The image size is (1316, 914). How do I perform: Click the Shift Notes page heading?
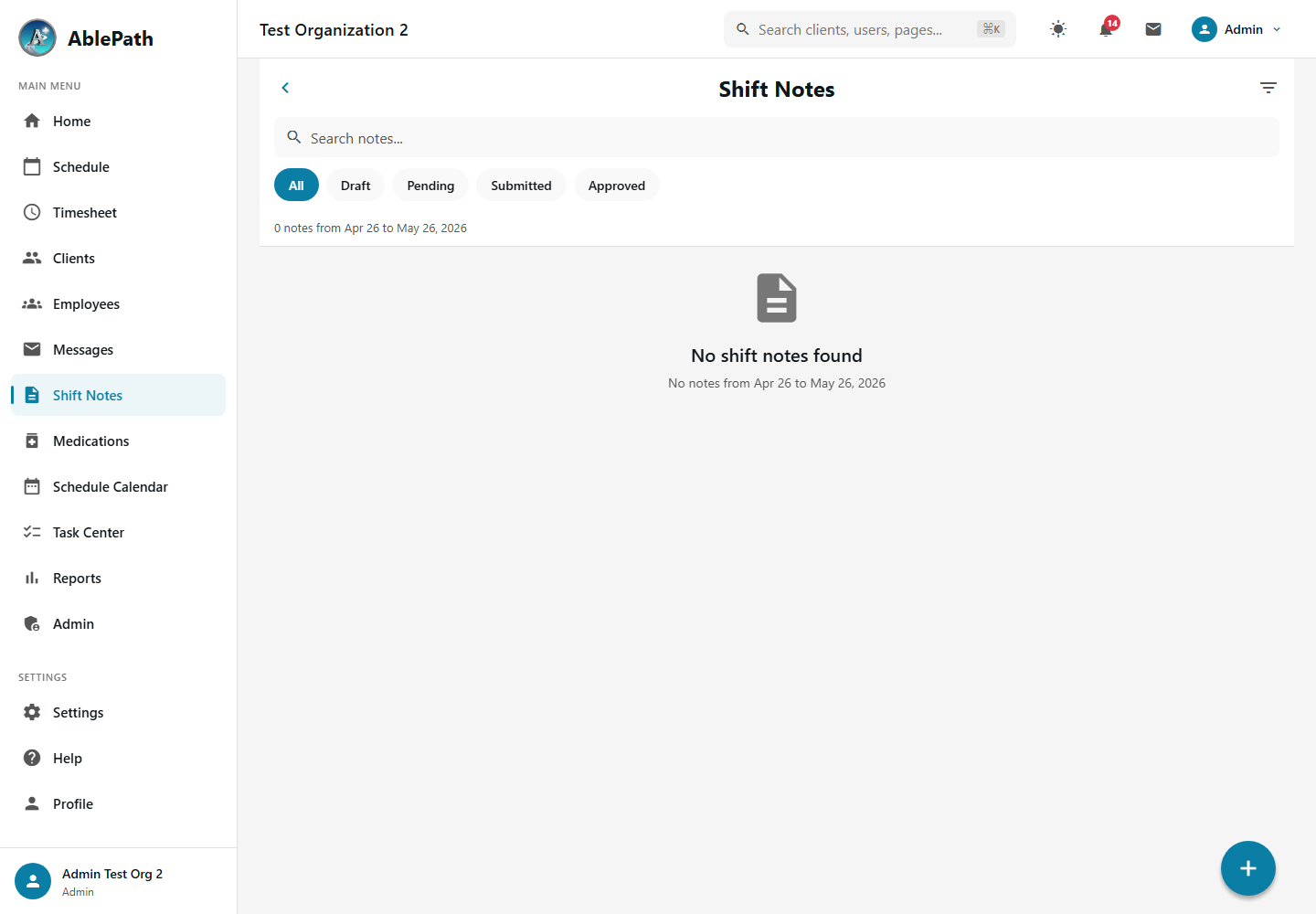(x=777, y=89)
